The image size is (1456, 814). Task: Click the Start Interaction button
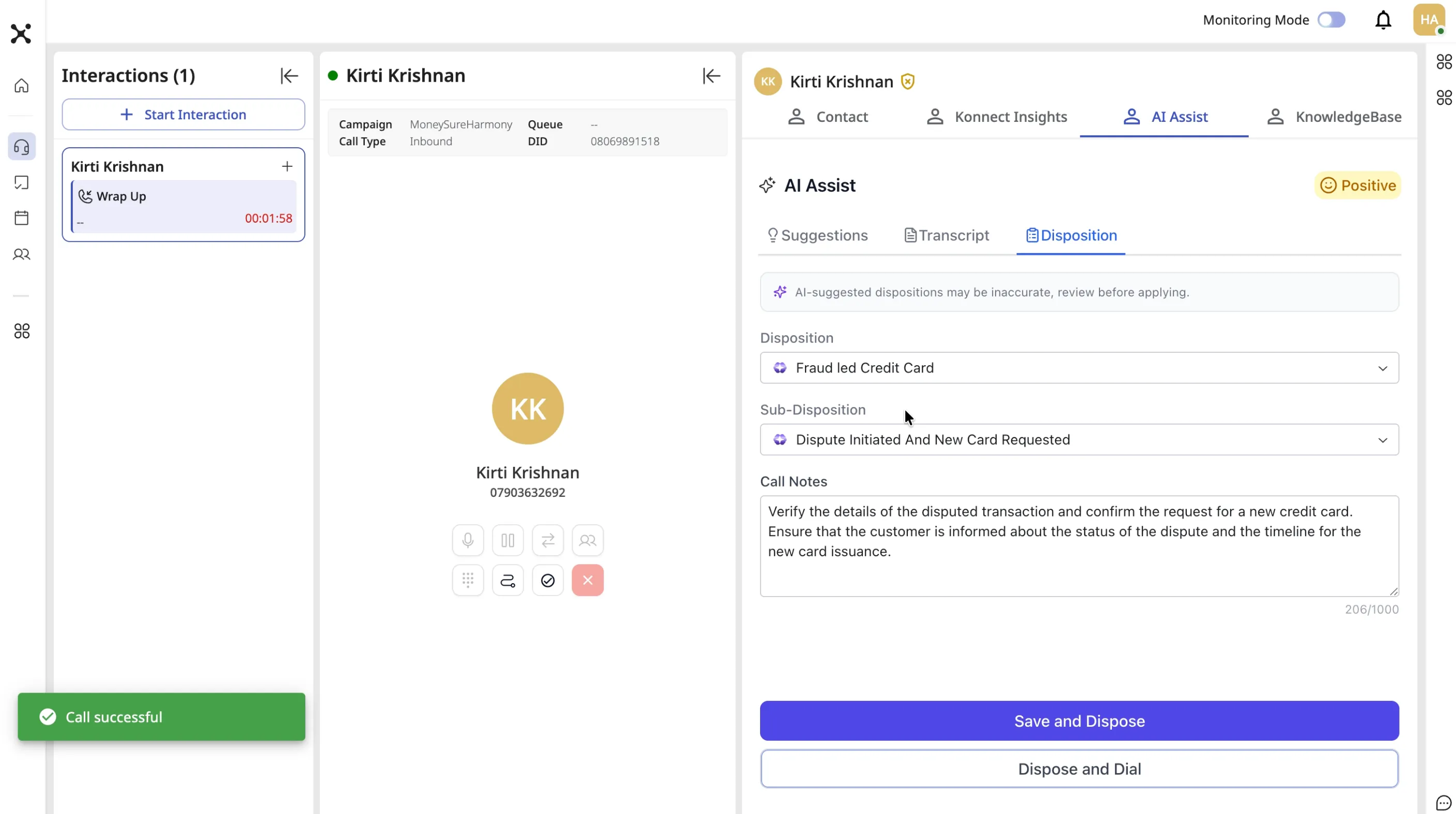183,115
